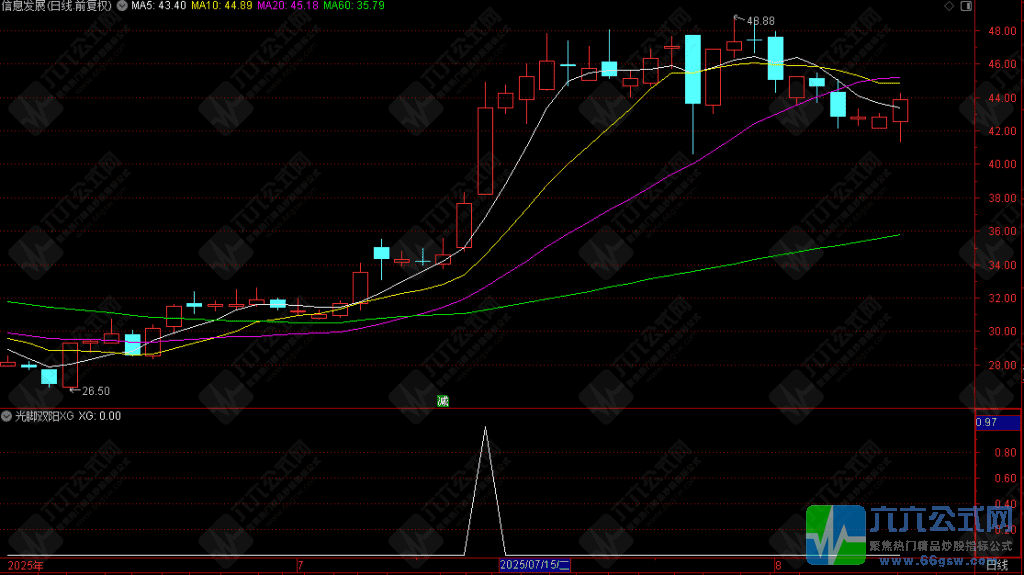The width and height of the screenshot is (1024, 575).
Task: Click the large cyan candlestick below the 48.88 high
Action: [x=775, y=58]
